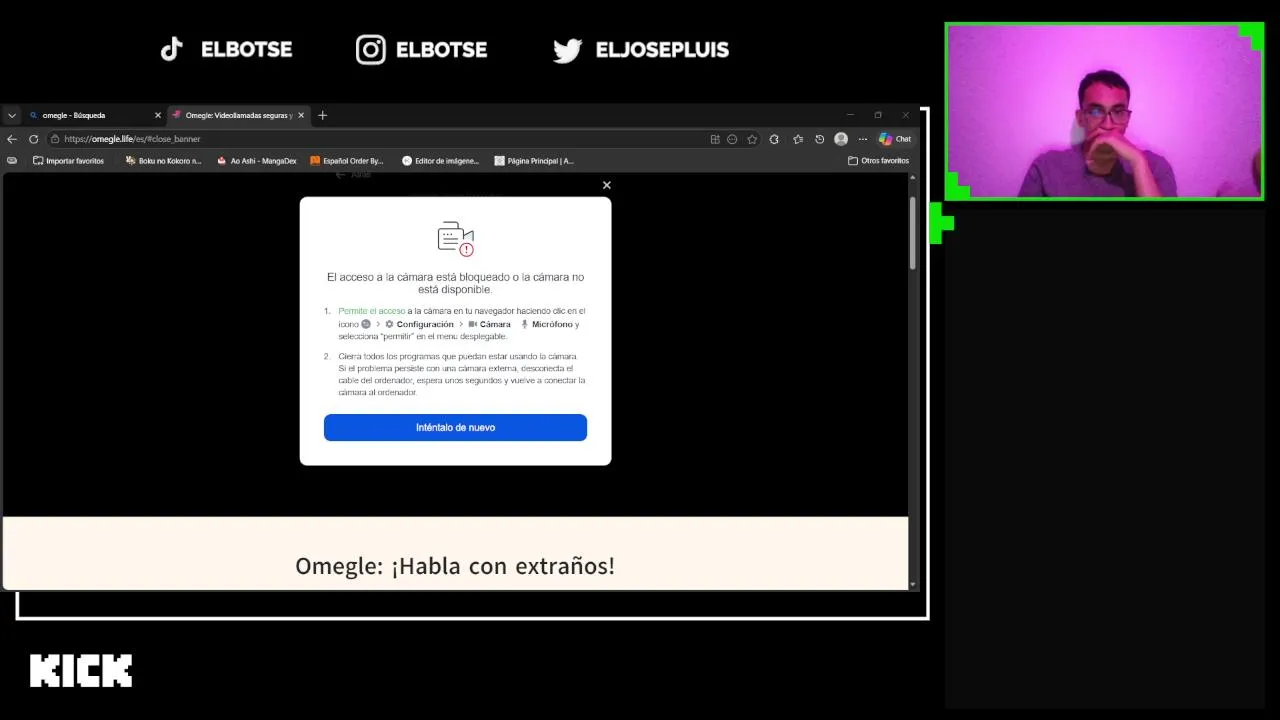Click the page vertical scrollbar thumb

point(912,232)
